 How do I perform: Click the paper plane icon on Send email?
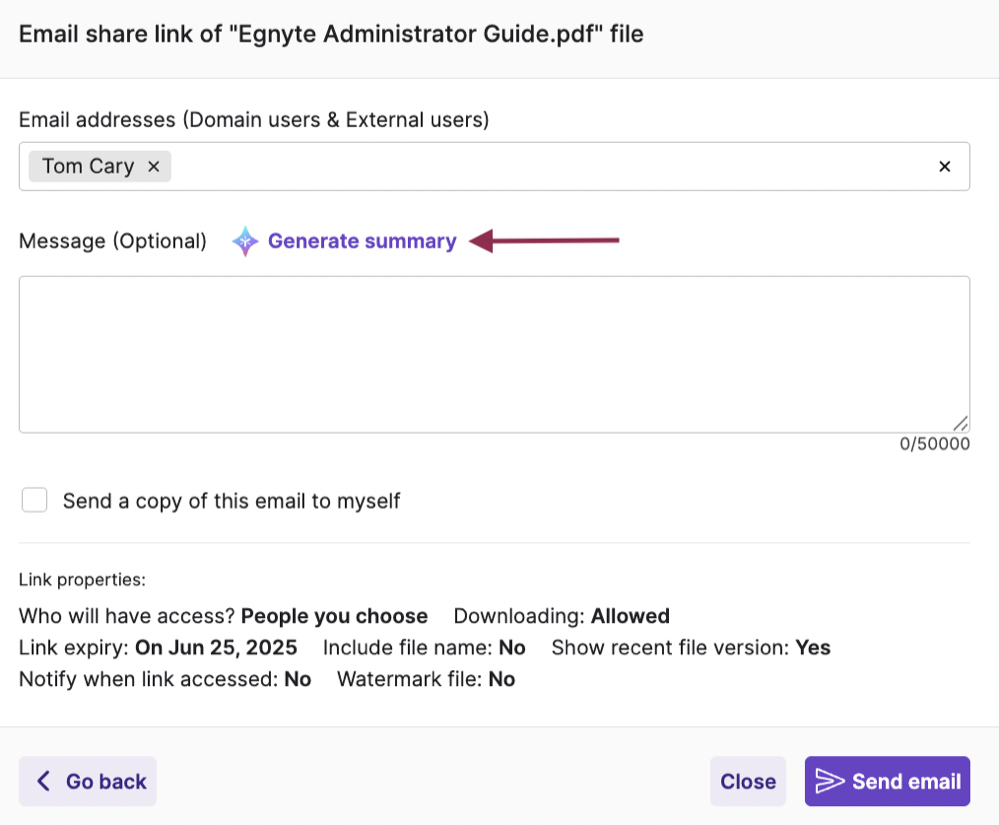(x=830, y=781)
